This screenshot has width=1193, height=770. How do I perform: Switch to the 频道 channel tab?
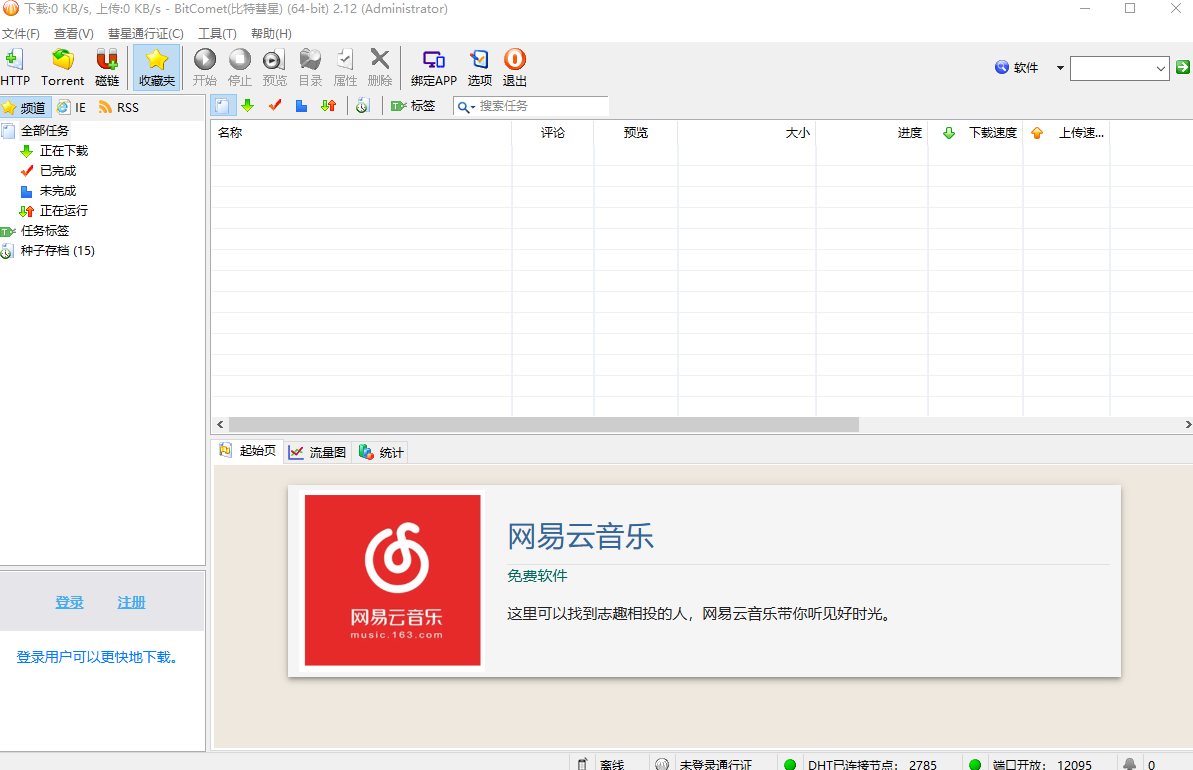click(x=25, y=107)
